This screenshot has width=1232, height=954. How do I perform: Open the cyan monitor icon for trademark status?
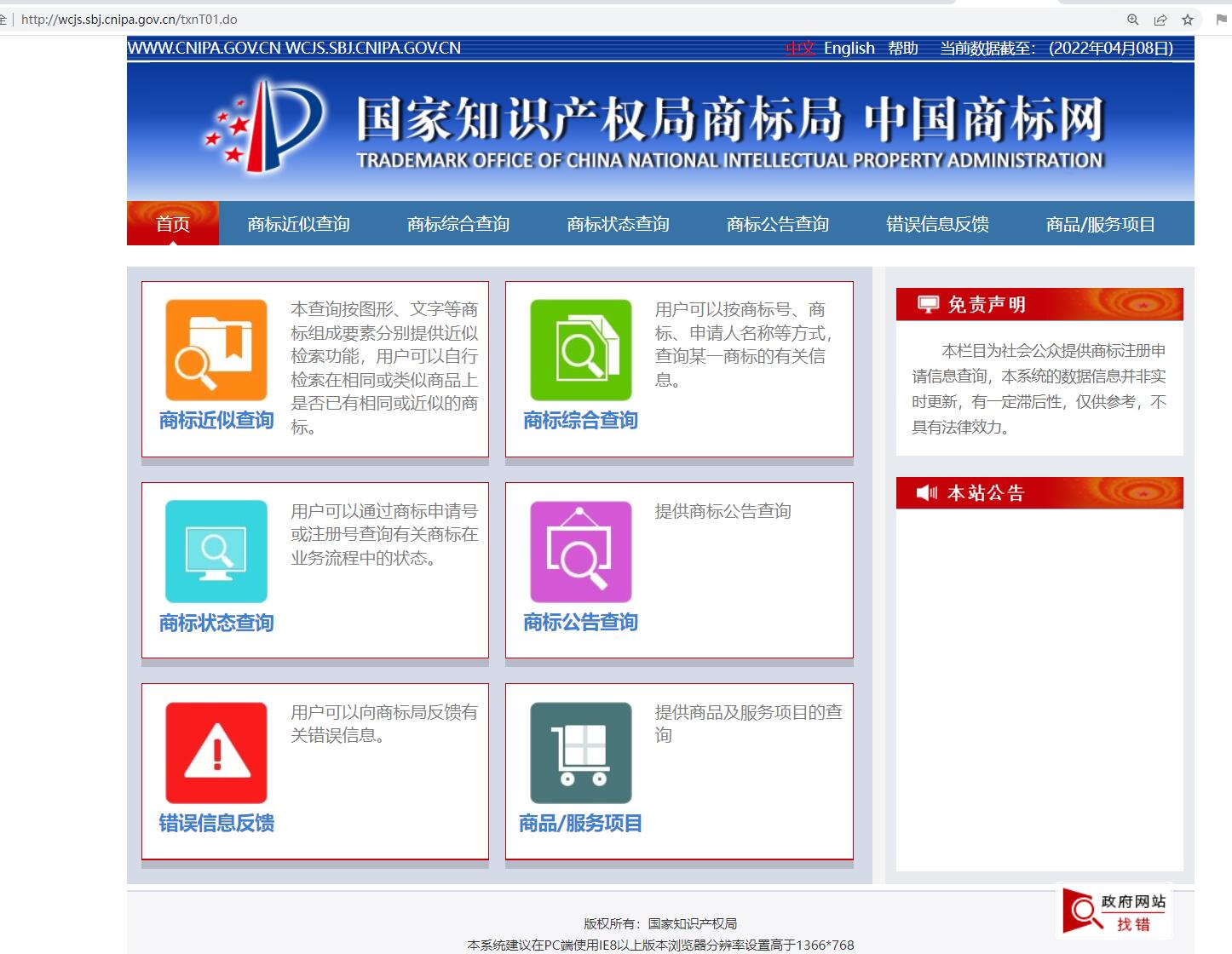click(216, 551)
